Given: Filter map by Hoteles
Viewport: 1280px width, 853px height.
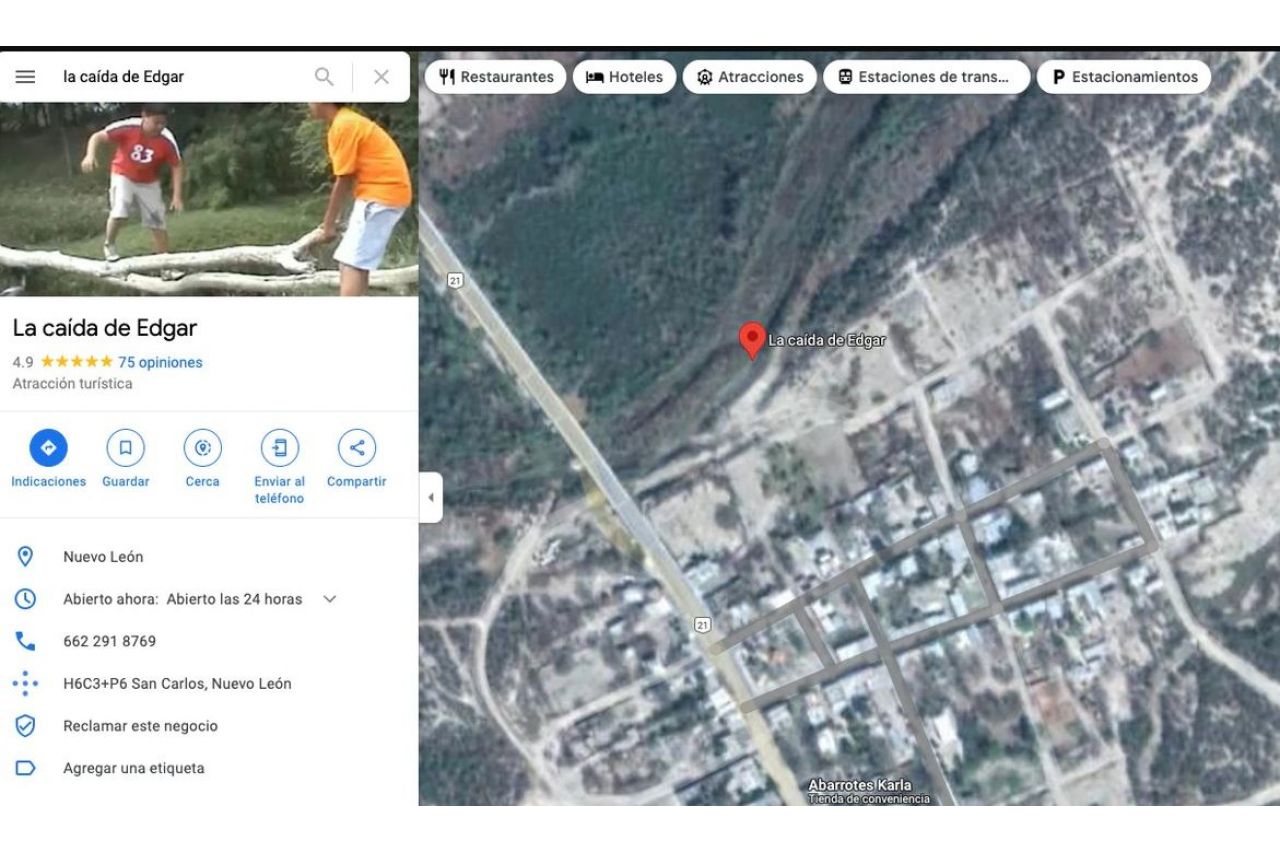Looking at the screenshot, I should pyautogui.click(x=624, y=77).
